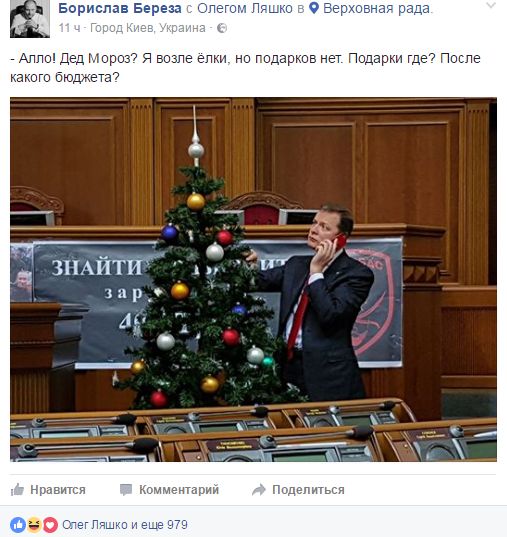
Task: Open the Верховная рада location link
Action: click(376, 8)
